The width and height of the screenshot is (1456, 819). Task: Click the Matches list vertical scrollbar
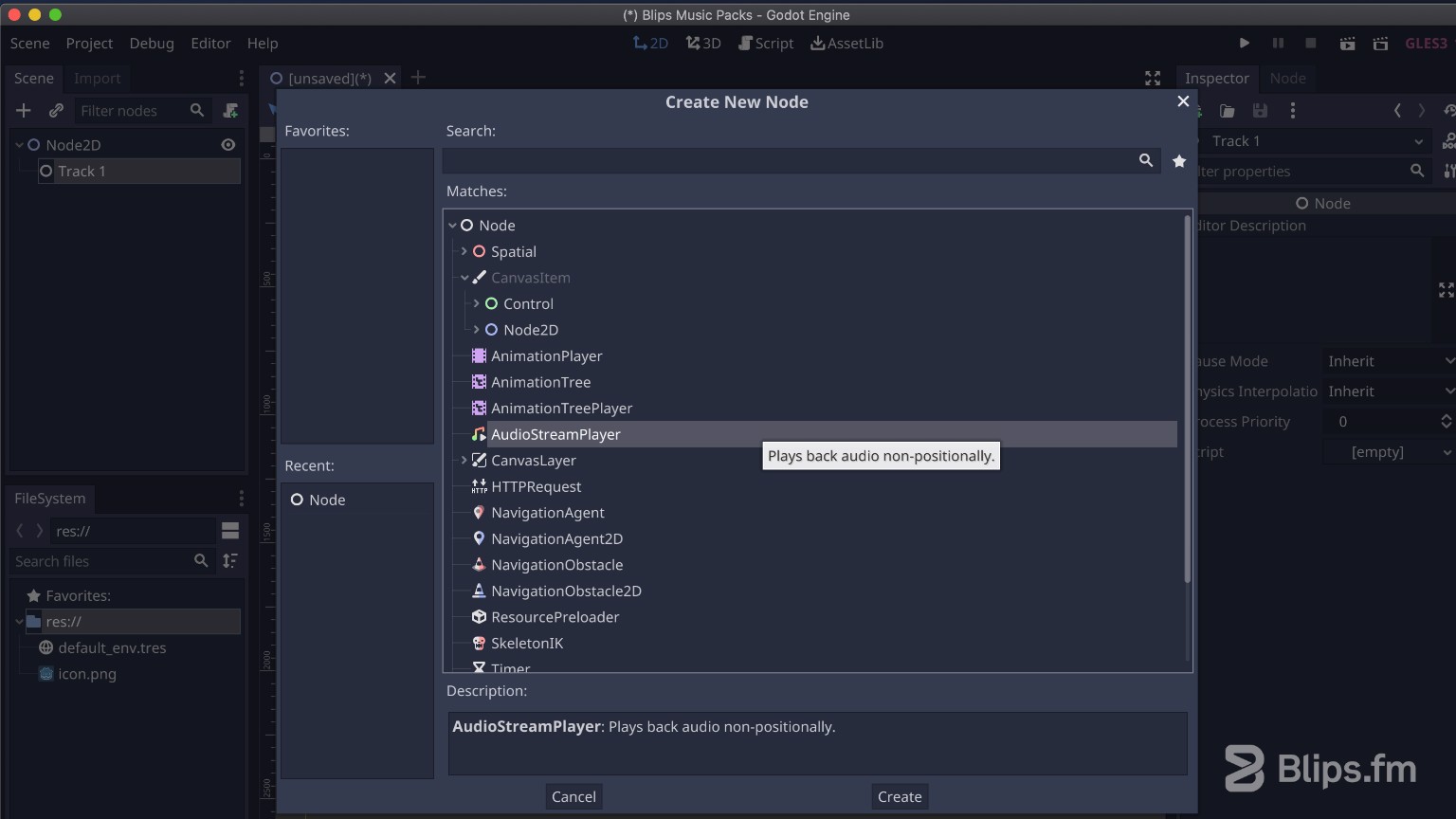(x=1188, y=398)
